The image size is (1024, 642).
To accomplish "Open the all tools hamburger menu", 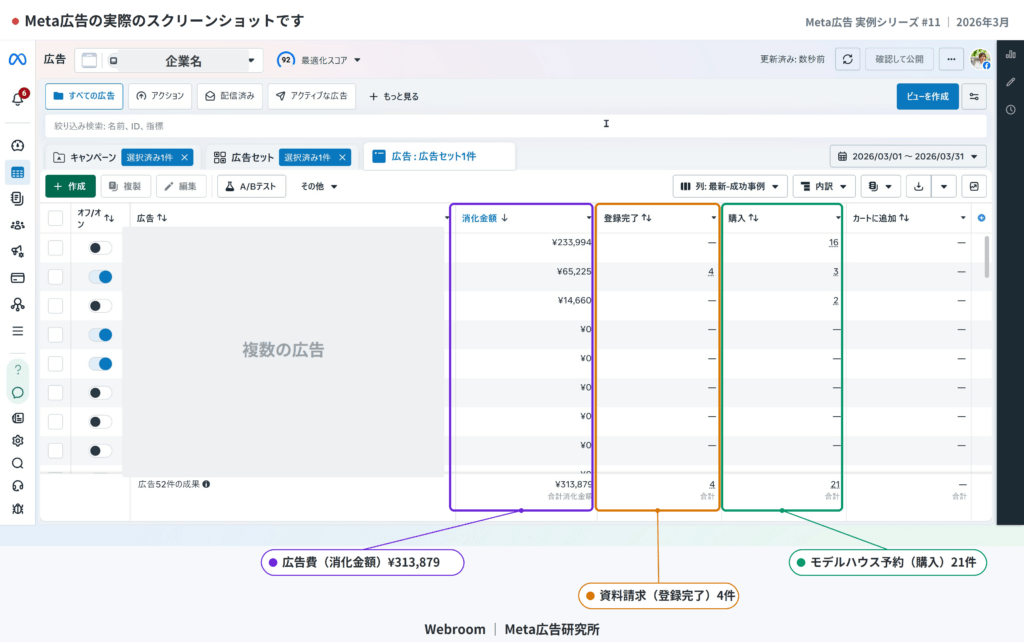I will click(x=18, y=331).
